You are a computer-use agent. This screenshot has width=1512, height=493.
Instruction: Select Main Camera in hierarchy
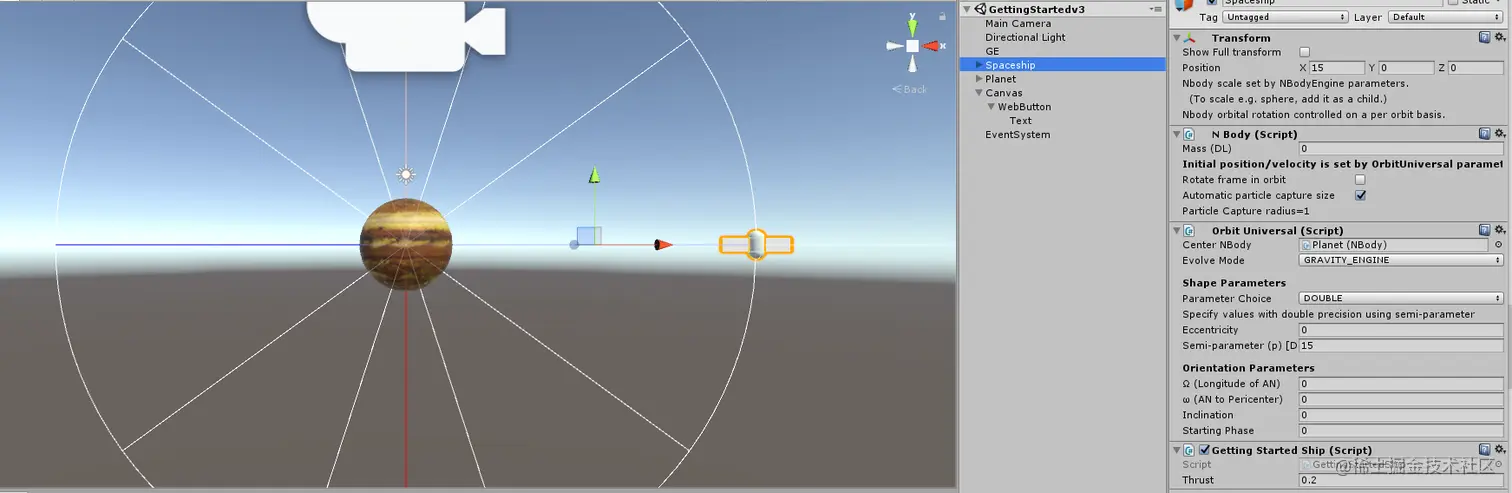pyautogui.click(x=1018, y=23)
